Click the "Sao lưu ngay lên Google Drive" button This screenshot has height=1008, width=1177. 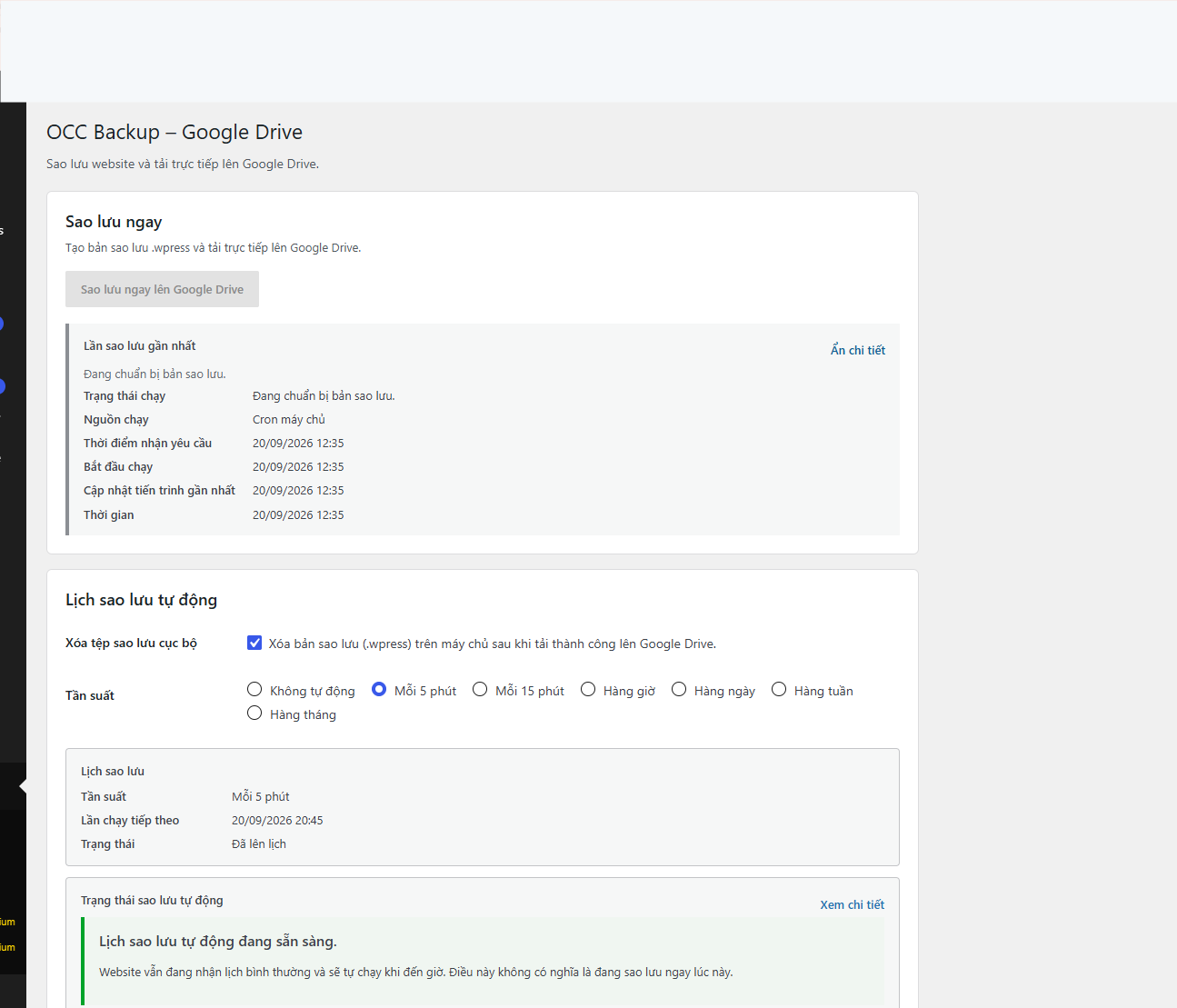162,289
